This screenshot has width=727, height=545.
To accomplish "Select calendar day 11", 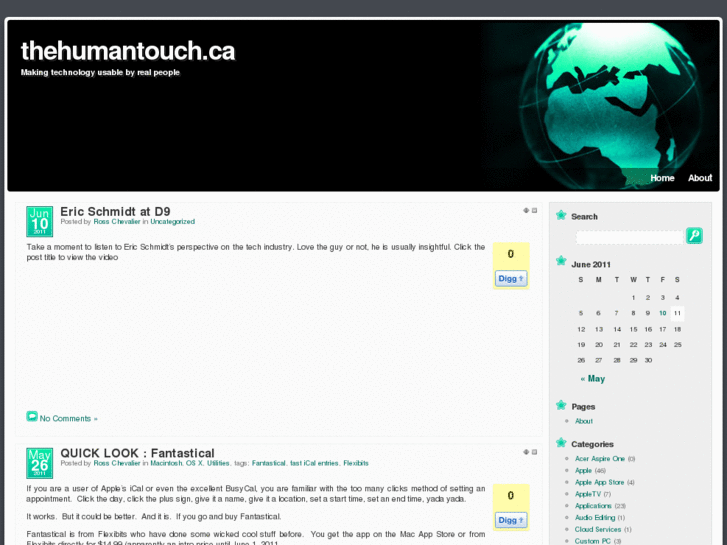I will 677,314.
